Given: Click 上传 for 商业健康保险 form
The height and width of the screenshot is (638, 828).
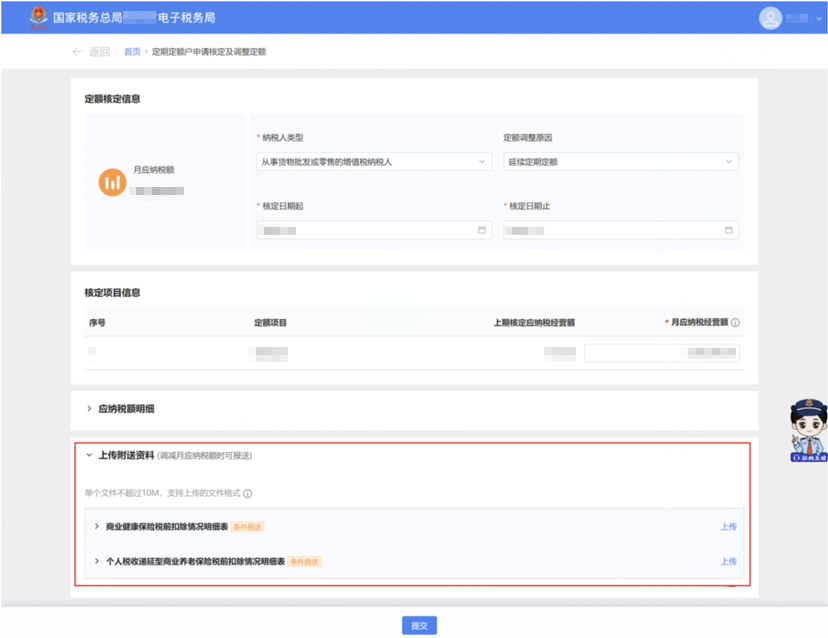Looking at the screenshot, I should coord(728,526).
